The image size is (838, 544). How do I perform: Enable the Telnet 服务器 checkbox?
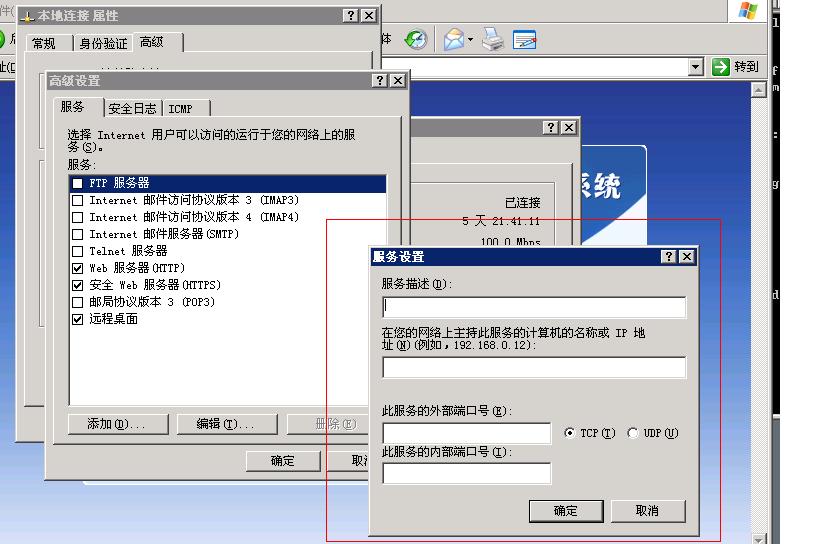tap(77, 251)
